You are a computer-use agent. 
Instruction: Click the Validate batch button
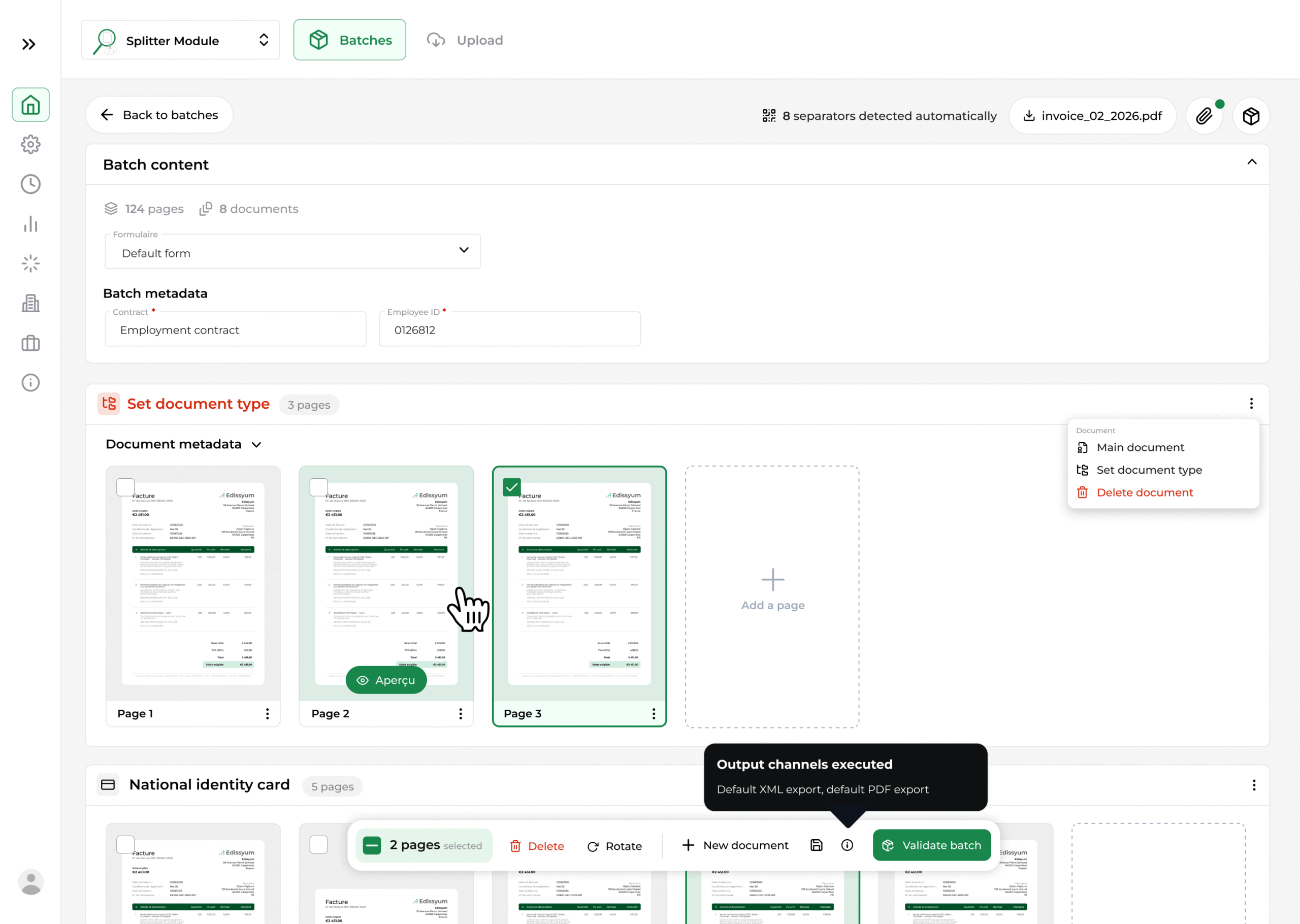931,845
